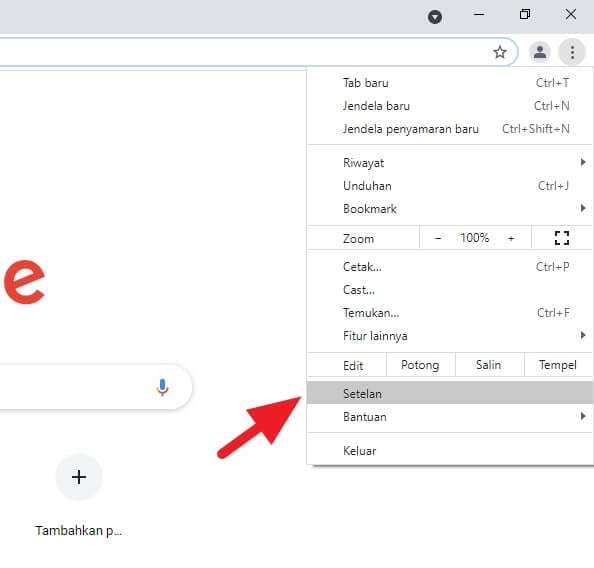
Task: Choose Cast... menu entry
Action: (x=450, y=290)
